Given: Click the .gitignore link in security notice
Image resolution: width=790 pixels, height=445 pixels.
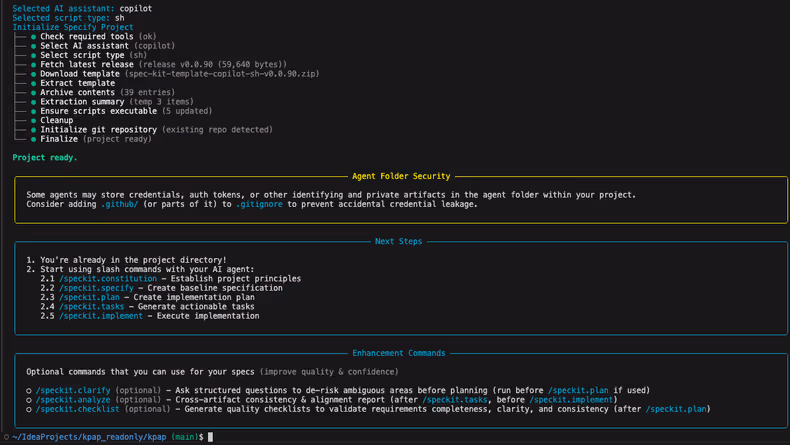Looking at the screenshot, I should pyautogui.click(x=259, y=204).
